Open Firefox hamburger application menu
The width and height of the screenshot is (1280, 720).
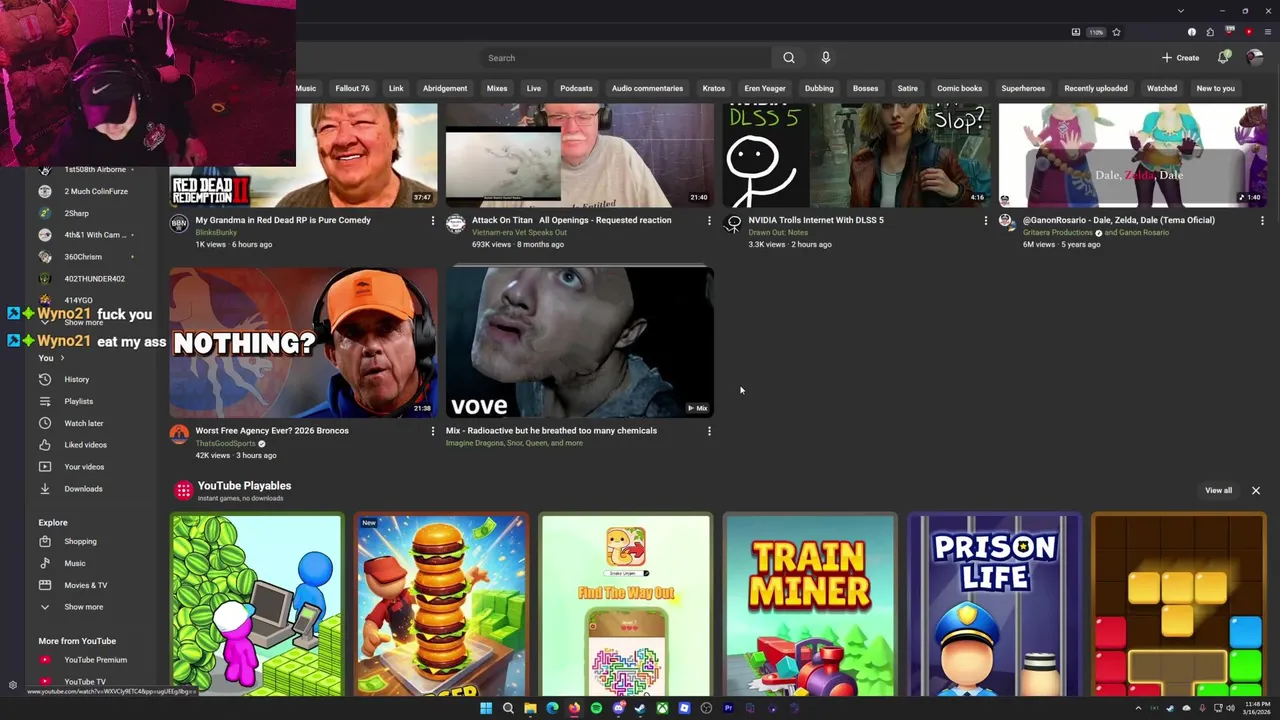(1268, 32)
